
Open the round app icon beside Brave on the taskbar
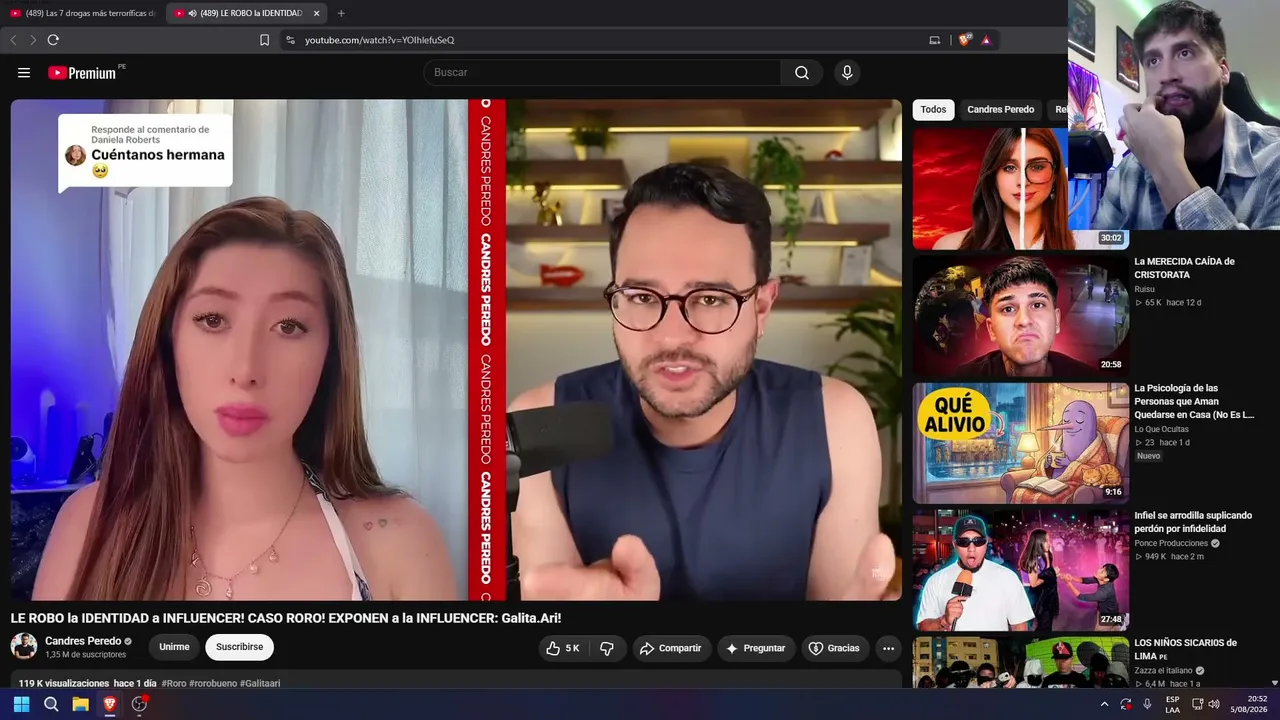[139, 704]
